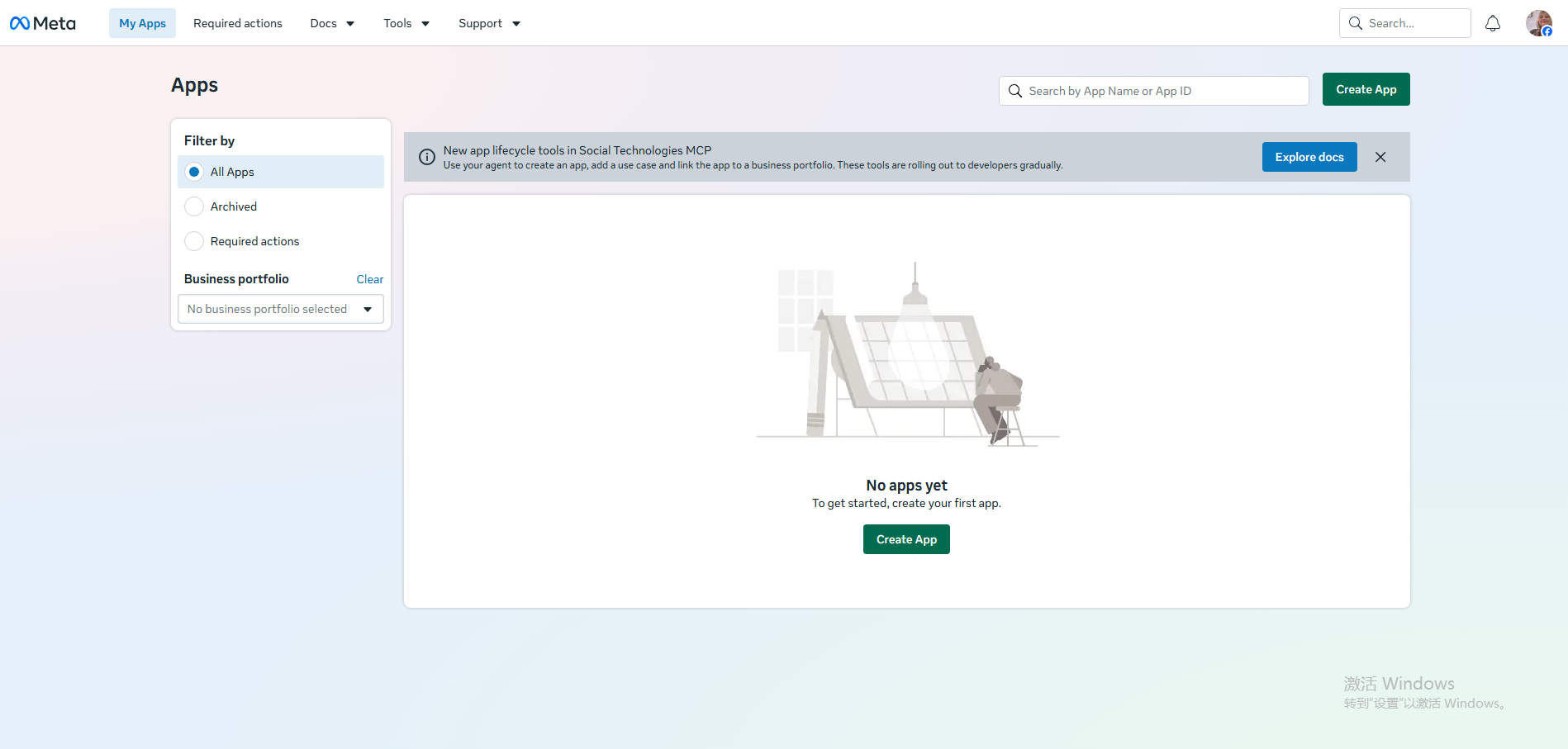Click the banner title about Social Technologies MCP

click(577, 150)
